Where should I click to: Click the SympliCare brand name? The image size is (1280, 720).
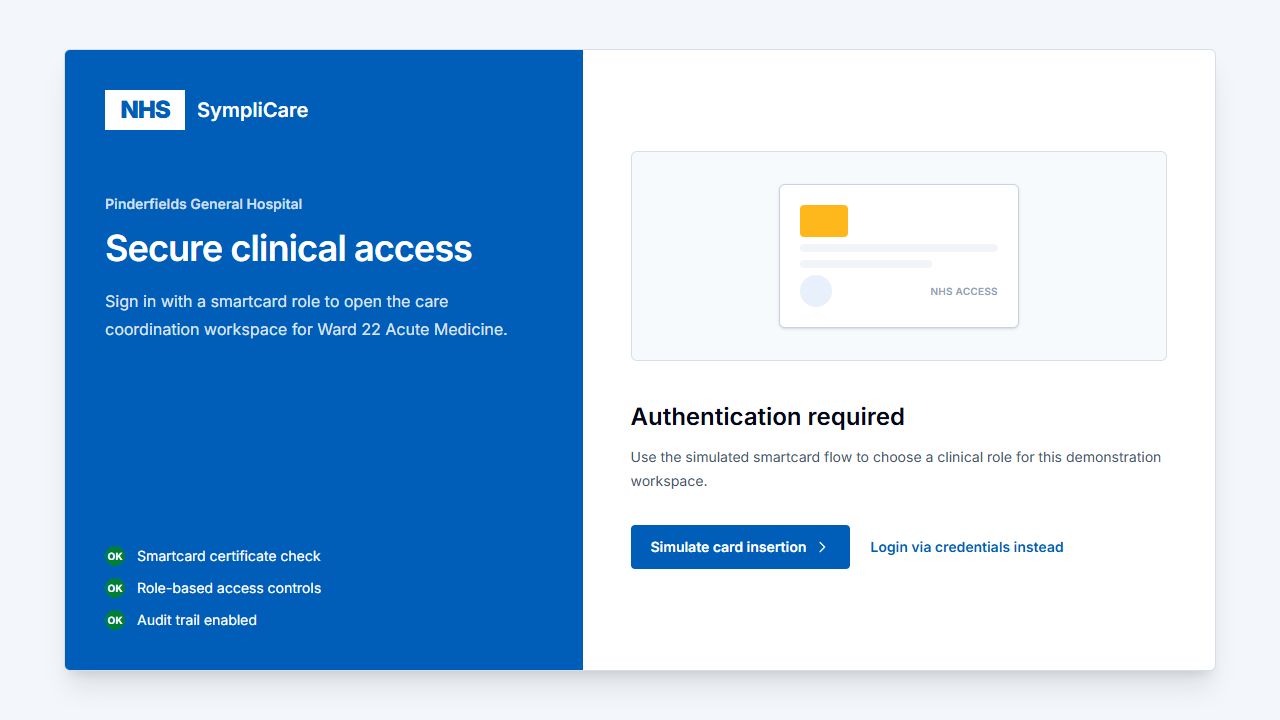pos(252,110)
